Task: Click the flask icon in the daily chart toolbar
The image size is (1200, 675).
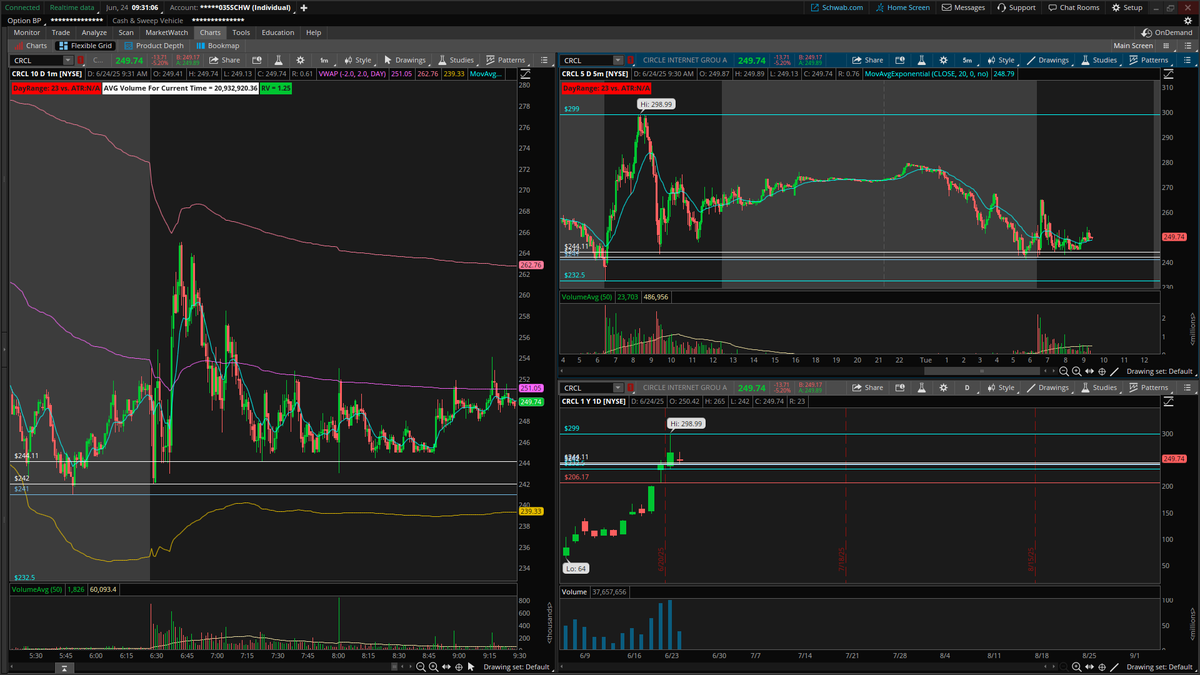Action: click(x=922, y=387)
